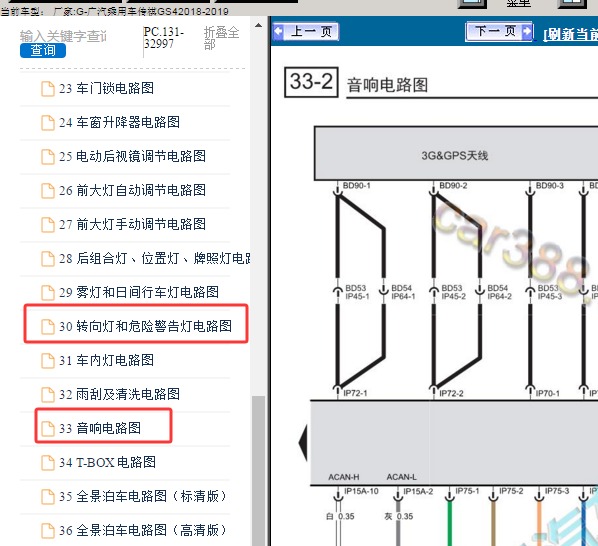Open 32 雨刮及清洗电路图 entry
This screenshot has height=546, width=598.
119,394
